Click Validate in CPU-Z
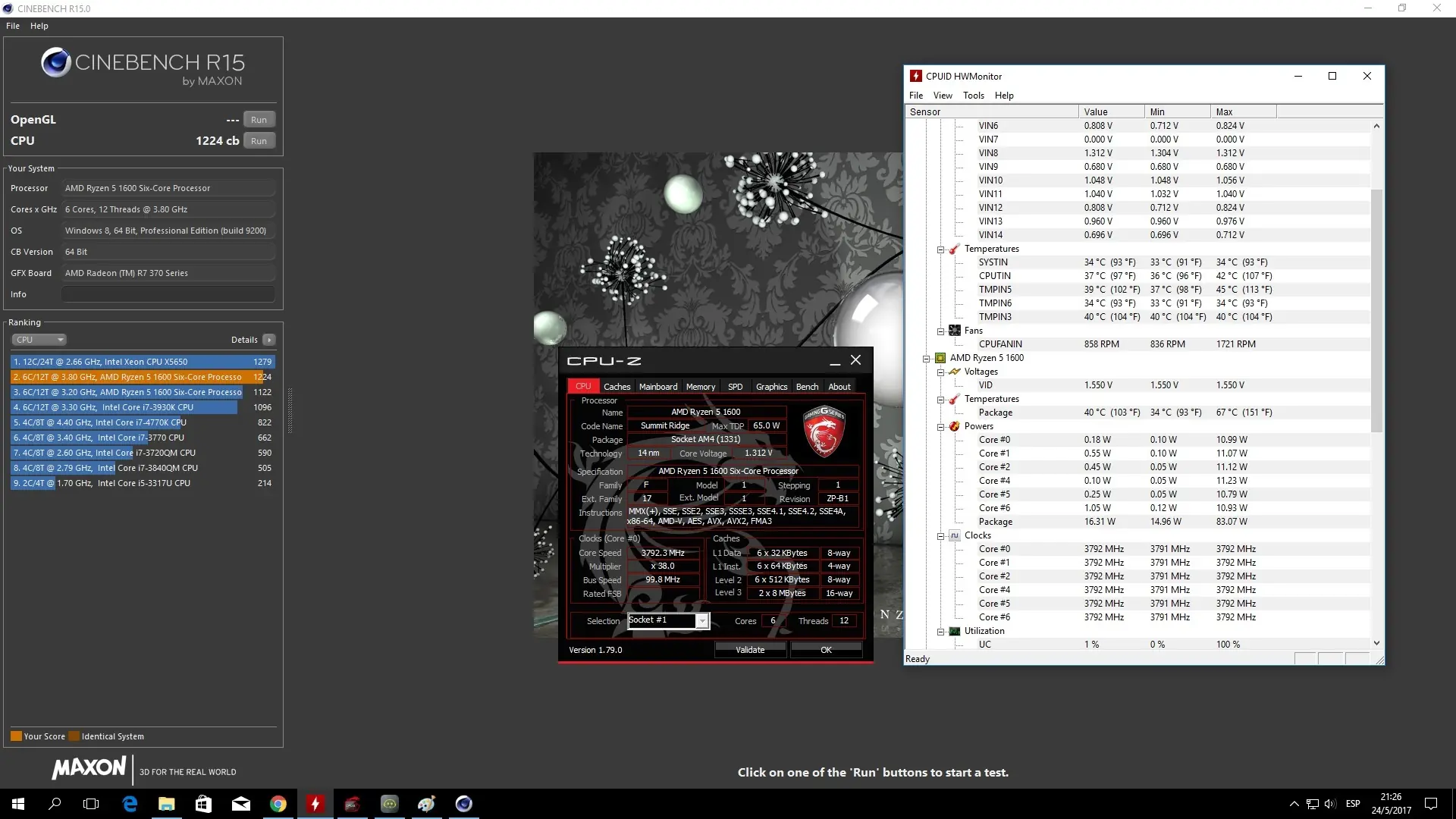The image size is (1456, 819). pyautogui.click(x=750, y=650)
